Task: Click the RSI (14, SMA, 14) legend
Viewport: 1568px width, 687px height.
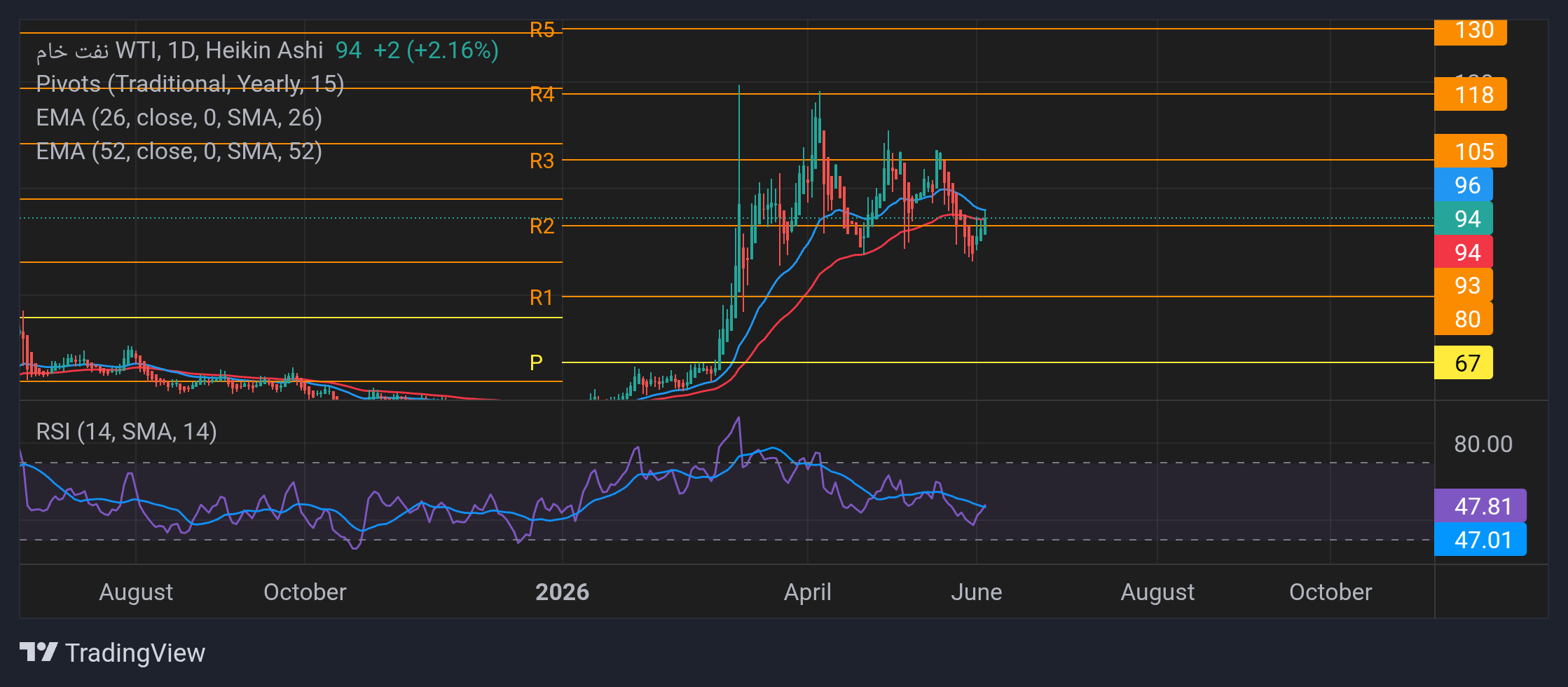Action: [126, 431]
